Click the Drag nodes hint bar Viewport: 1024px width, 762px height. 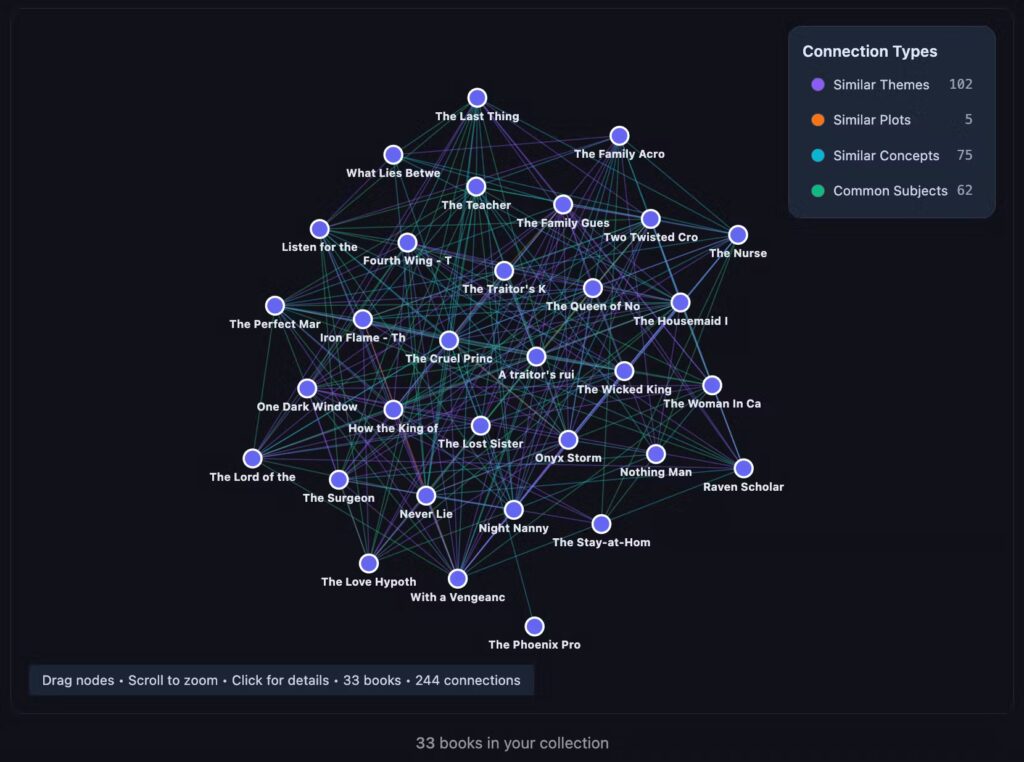click(281, 680)
